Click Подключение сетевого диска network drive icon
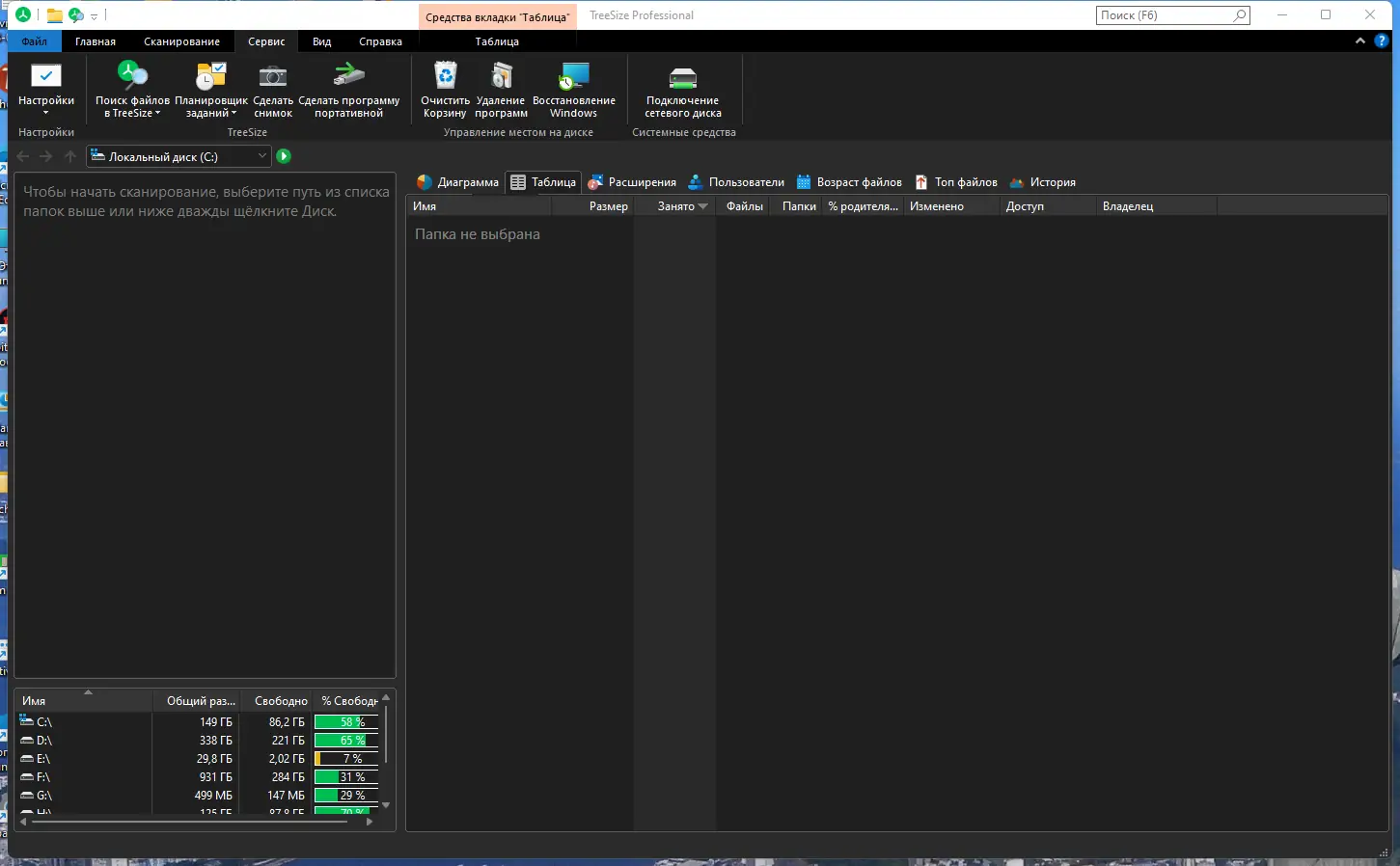Viewport: 1400px width, 866px height. coord(683,77)
